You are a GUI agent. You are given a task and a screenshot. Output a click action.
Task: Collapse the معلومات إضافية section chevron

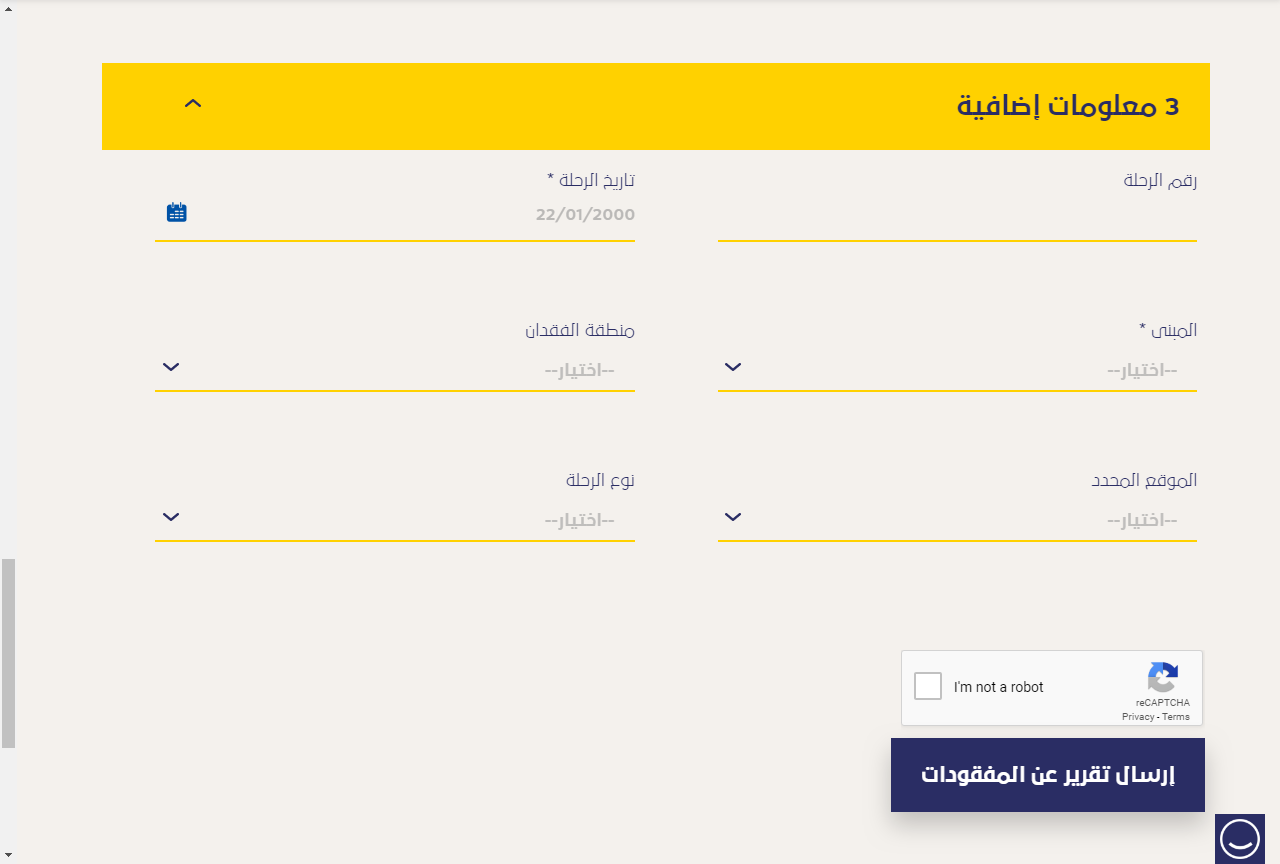tap(193, 103)
